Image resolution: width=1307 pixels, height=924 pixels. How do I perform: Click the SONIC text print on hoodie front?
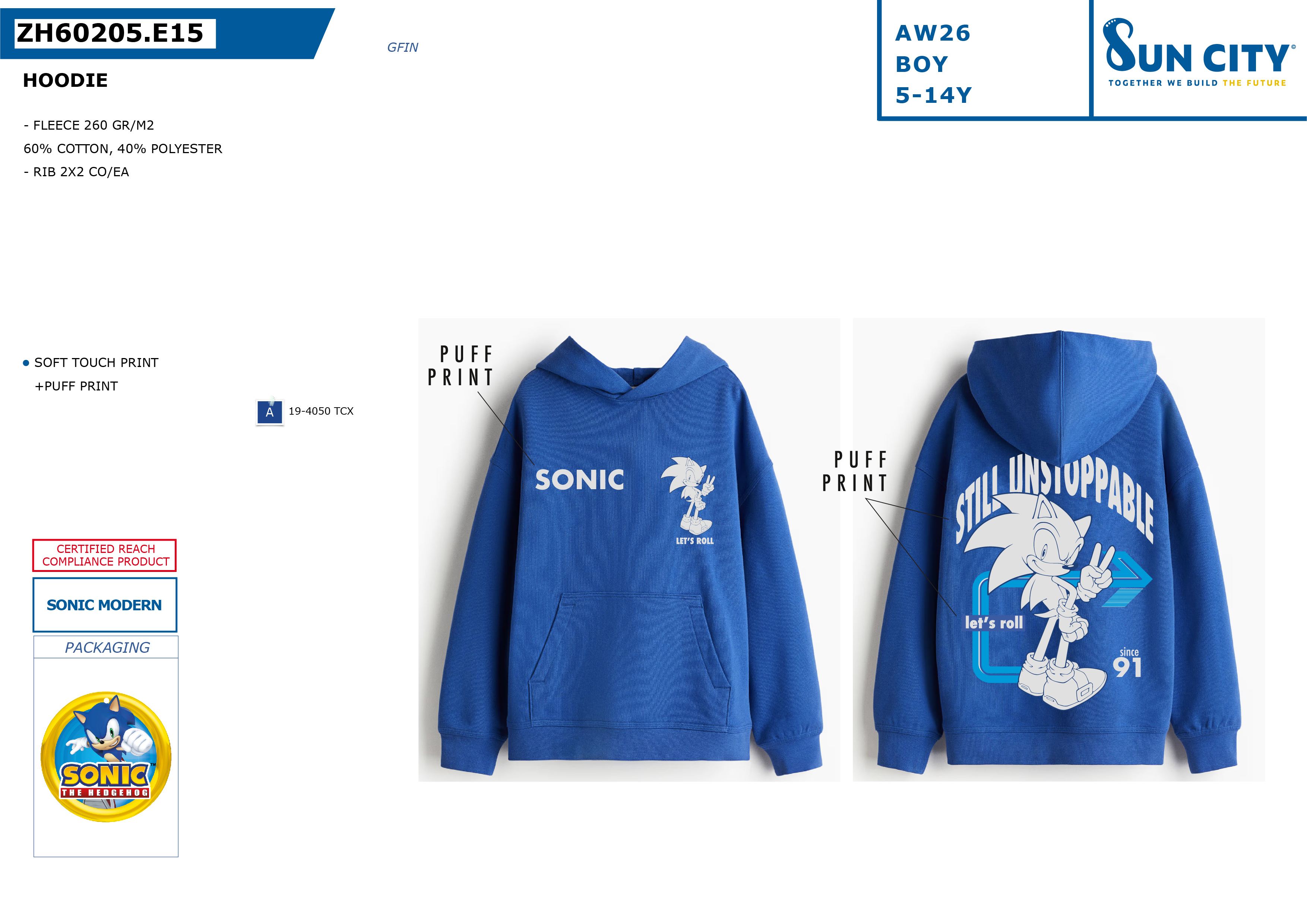(x=579, y=480)
